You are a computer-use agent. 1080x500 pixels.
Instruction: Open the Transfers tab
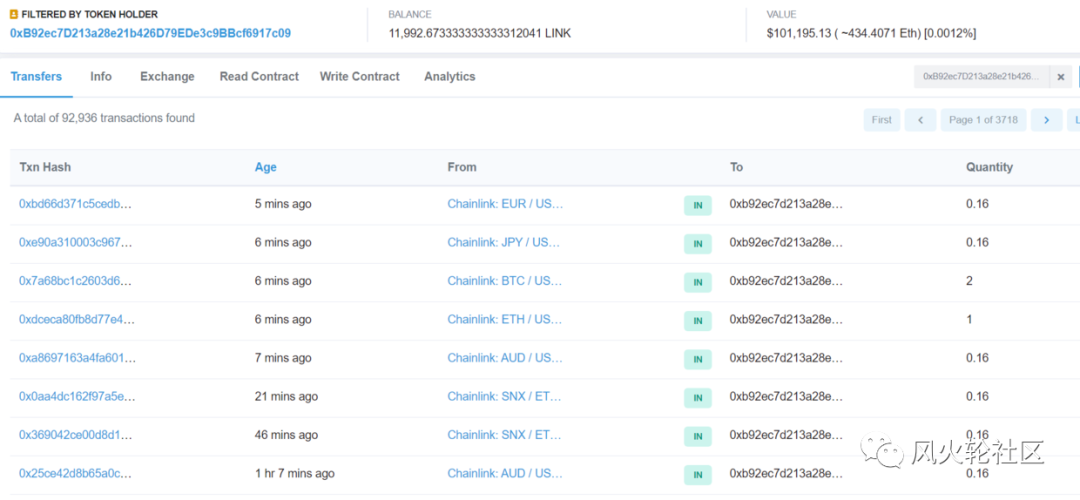pos(36,76)
